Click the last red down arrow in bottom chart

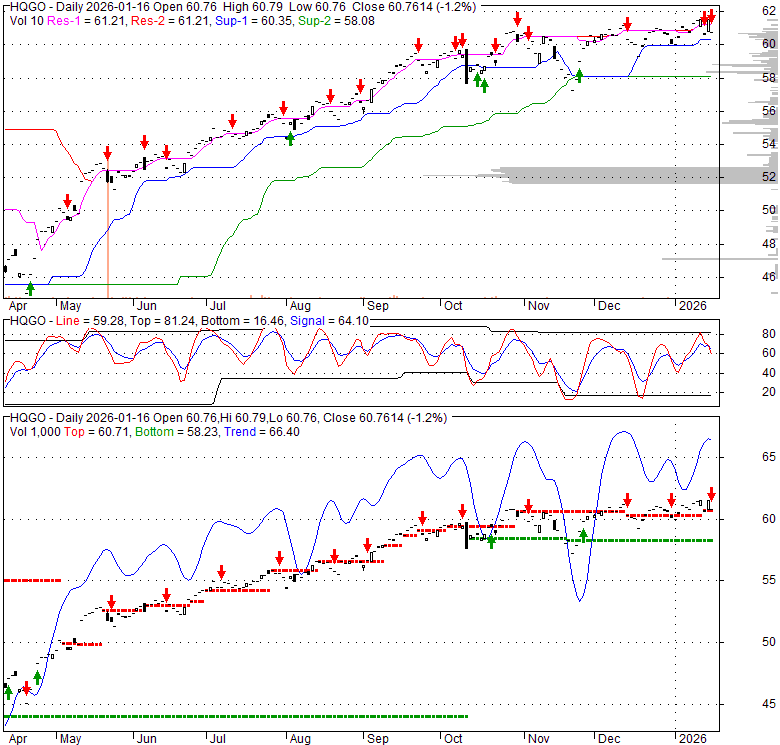tap(711, 494)
